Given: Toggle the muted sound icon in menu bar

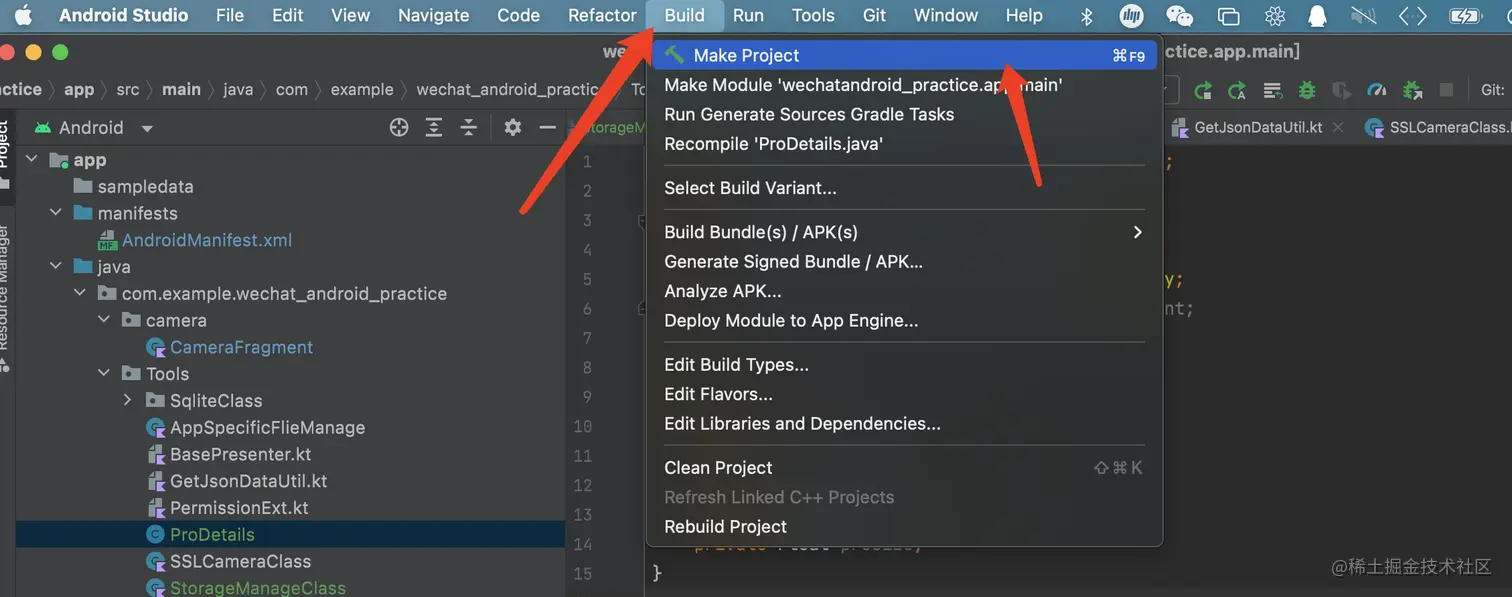Looking at the screenshot, I should (x=1363, y=15).
